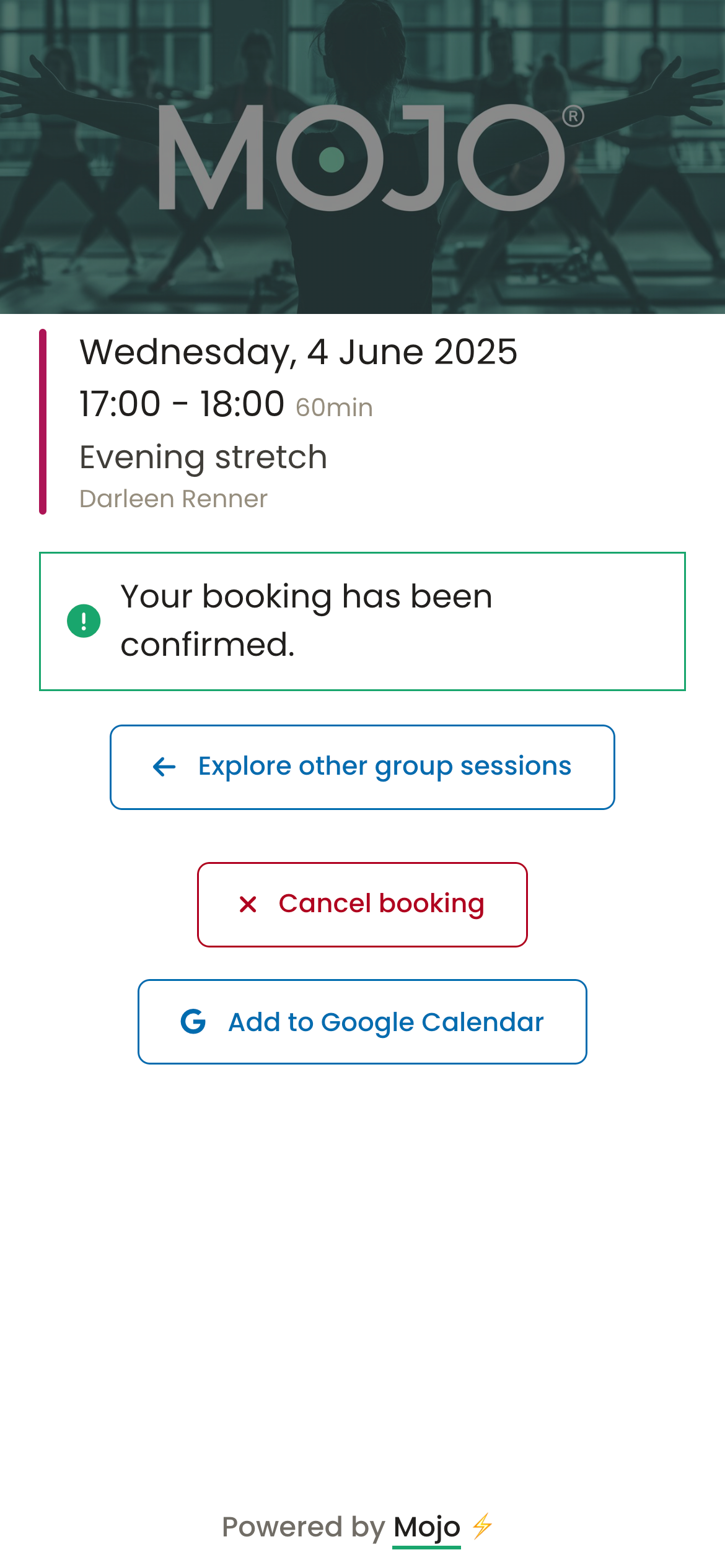This screenshot has height=1568, width=725.
Task: Click the registered trademark symbol on logo
Action: (x=573, y=116)
